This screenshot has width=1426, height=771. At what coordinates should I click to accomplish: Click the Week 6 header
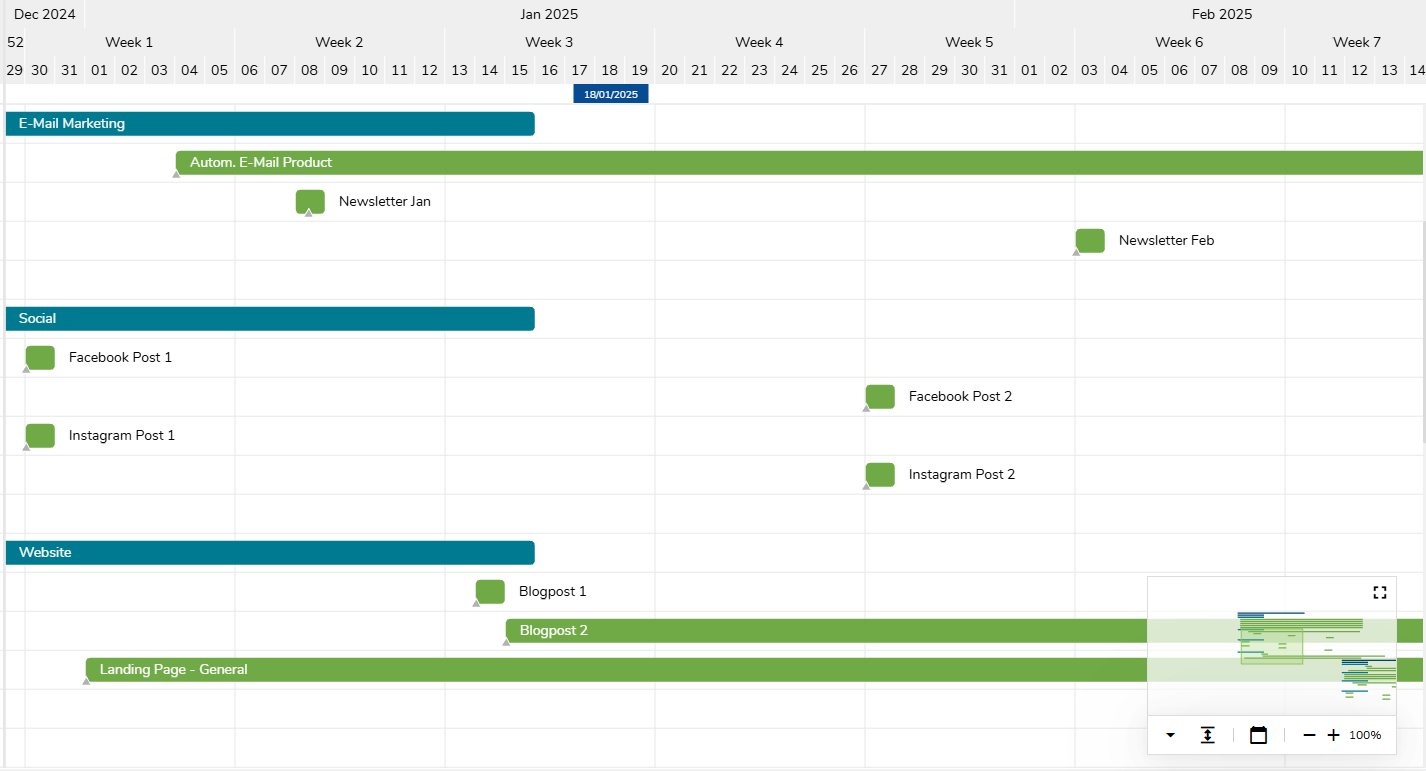coord(1179,42)
